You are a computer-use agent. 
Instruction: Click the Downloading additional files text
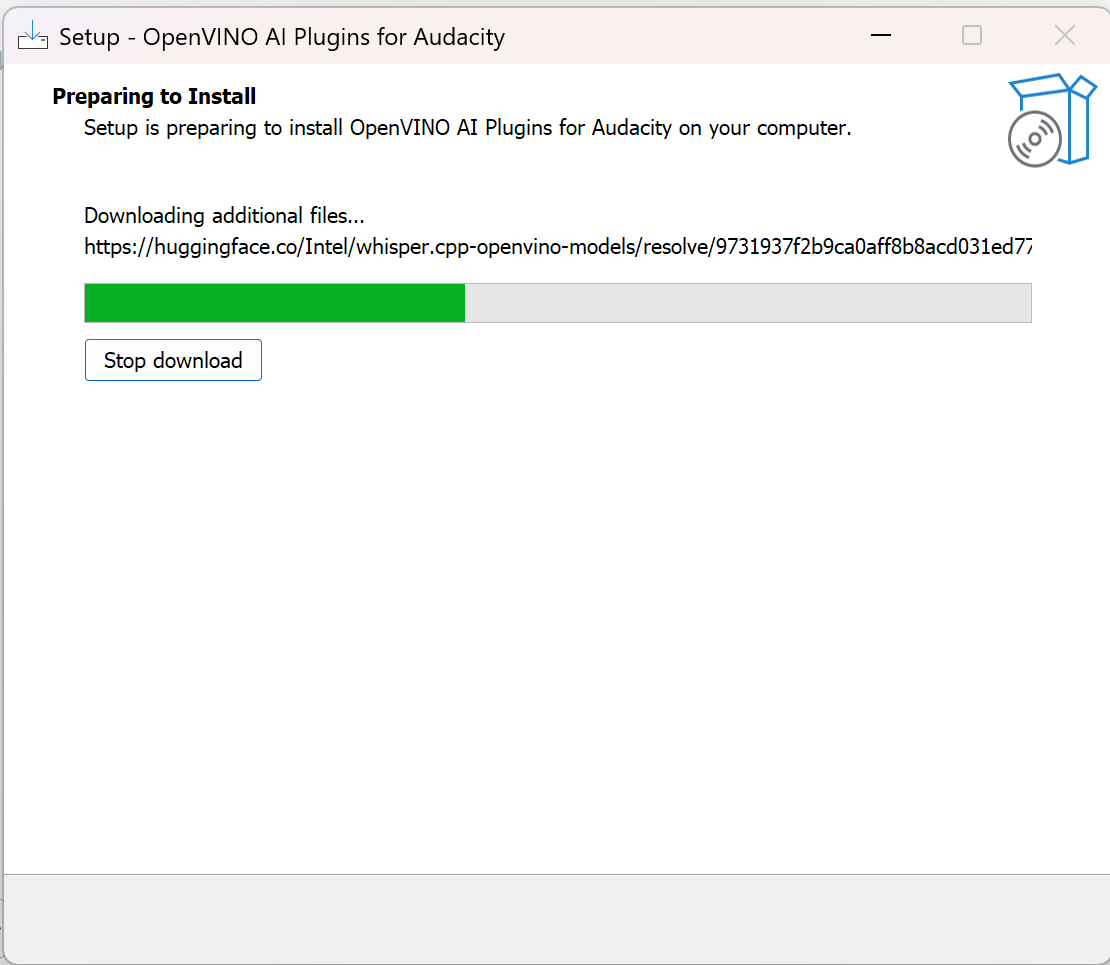[224, 215]
